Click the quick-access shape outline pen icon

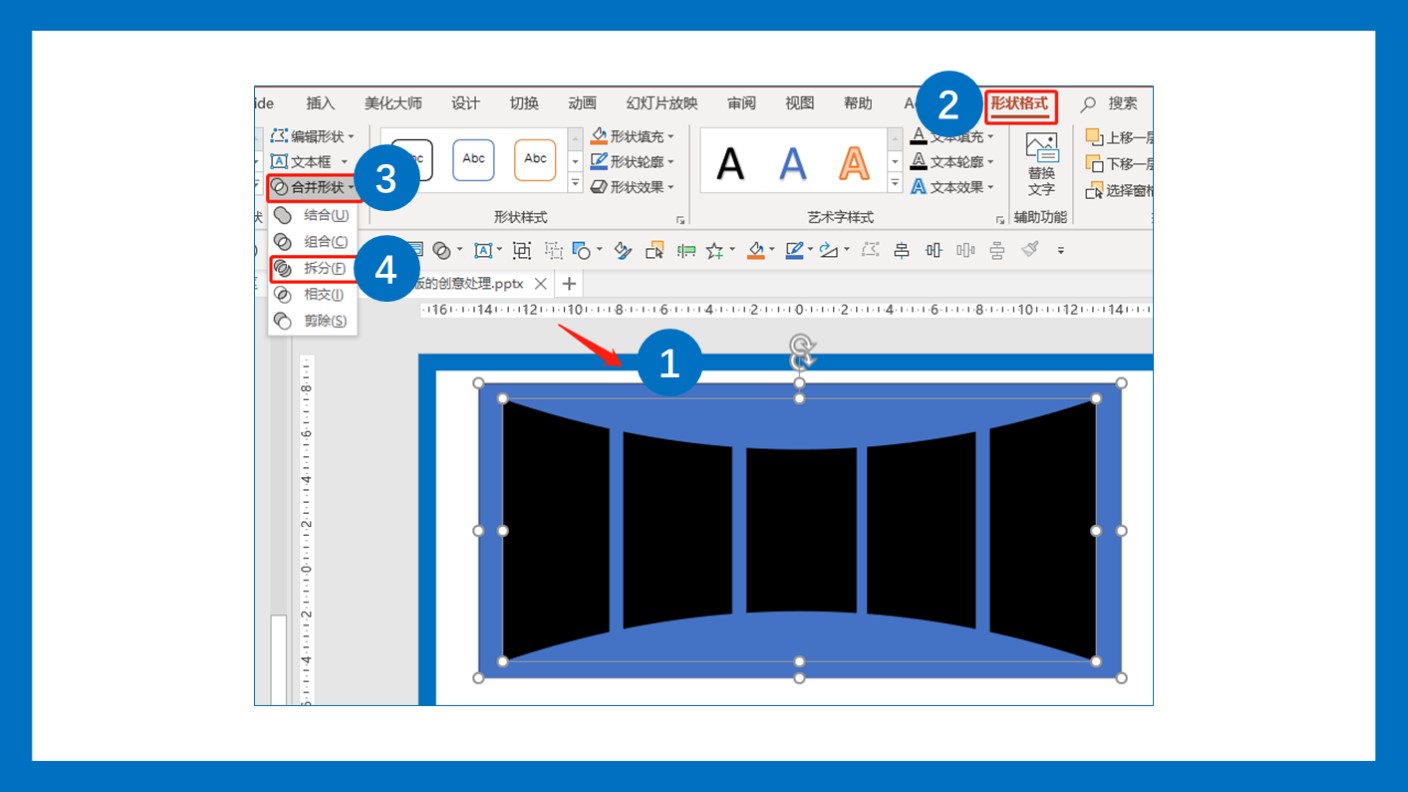tap(795, 250)
